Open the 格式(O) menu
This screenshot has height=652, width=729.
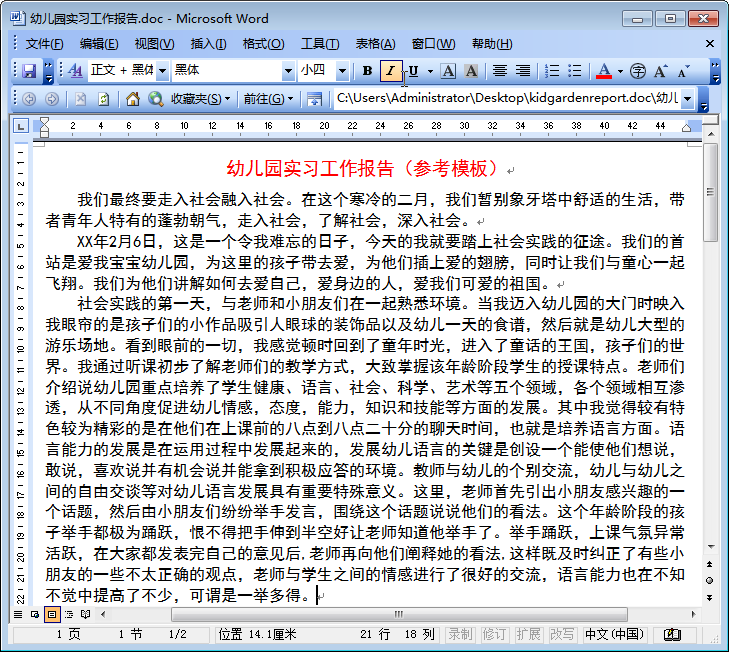click(263, 44)
